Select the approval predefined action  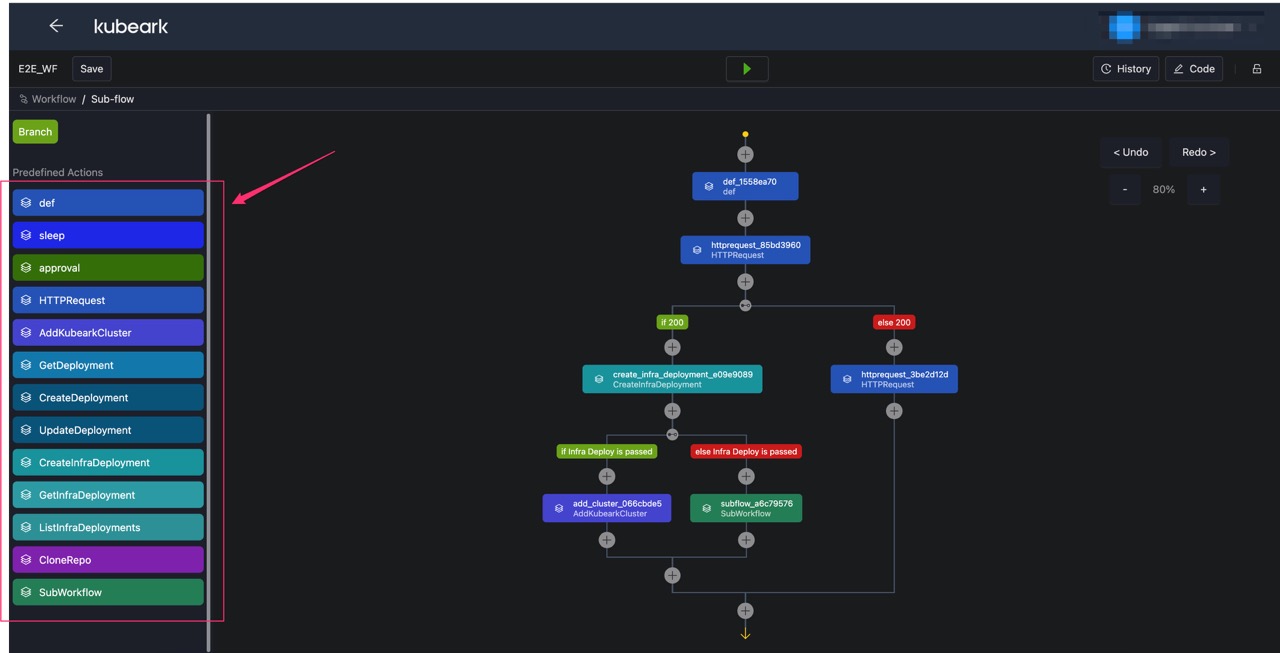tap(108, 267)
